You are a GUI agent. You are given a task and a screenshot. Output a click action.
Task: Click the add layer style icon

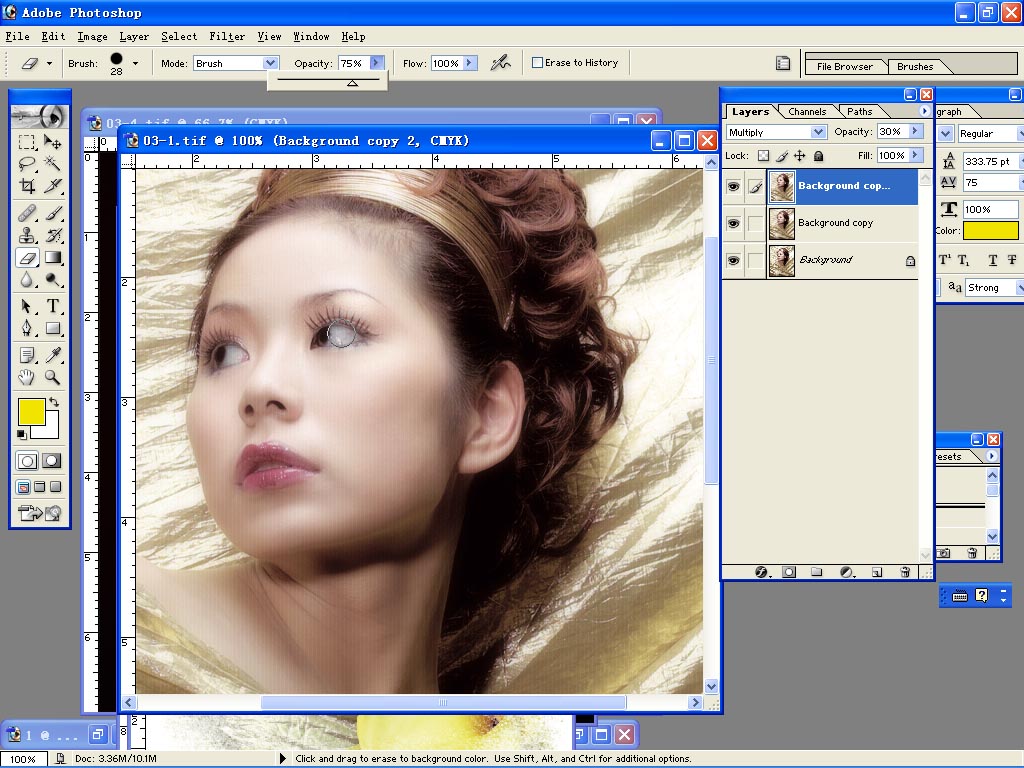(x=761, y=572)
